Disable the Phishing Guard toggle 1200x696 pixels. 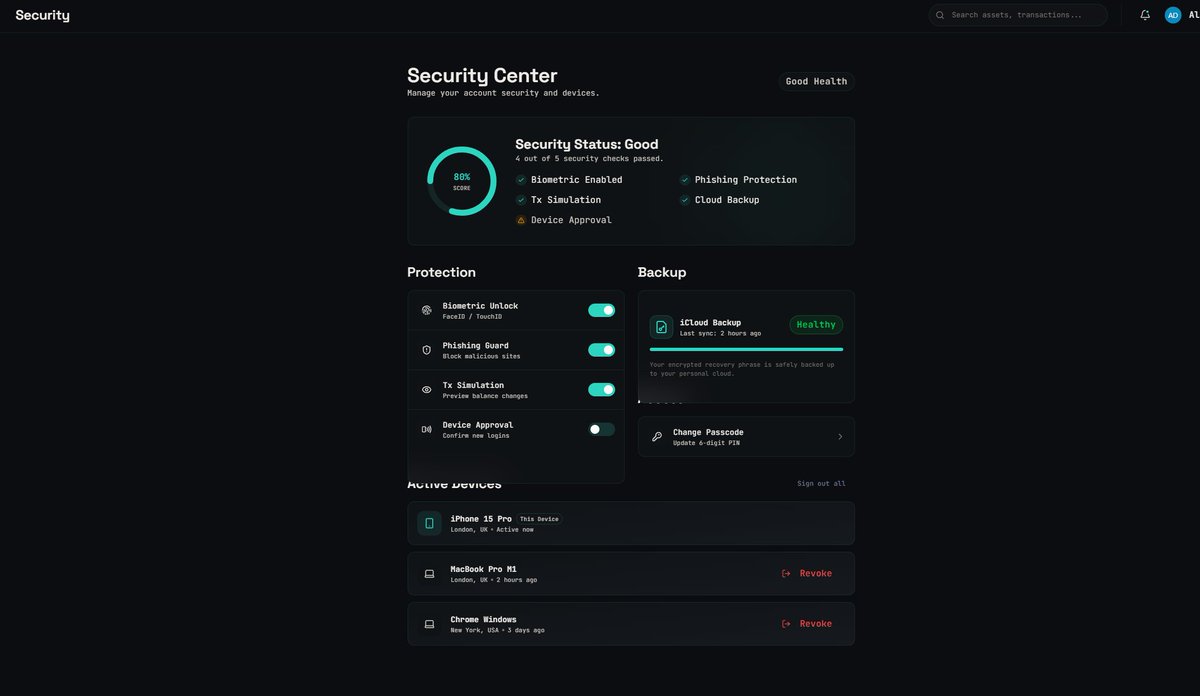(x=601, y=350)
